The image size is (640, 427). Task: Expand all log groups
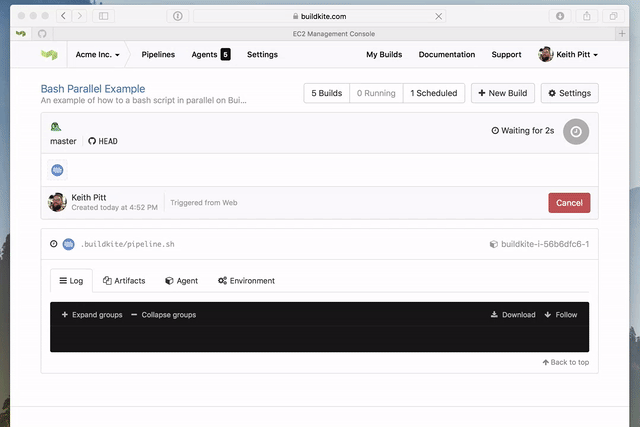(x=92, y=315)
